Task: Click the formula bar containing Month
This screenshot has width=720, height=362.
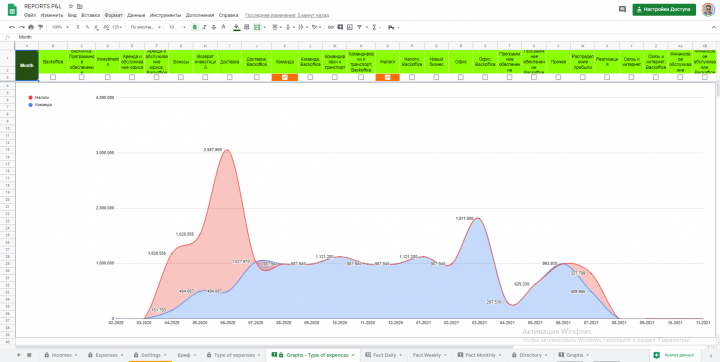Action: tap(367, 37)
